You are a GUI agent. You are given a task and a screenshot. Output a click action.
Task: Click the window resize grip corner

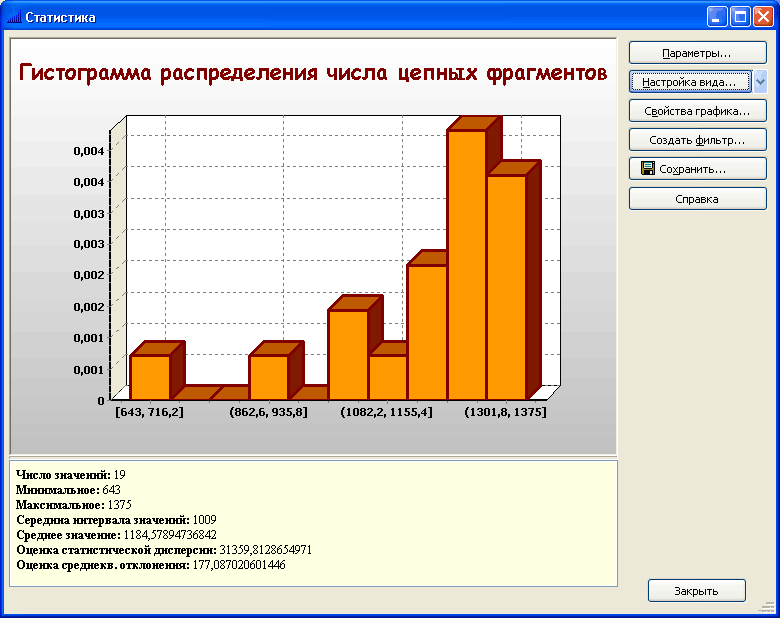pyautogui.click(x=769, y=606)
